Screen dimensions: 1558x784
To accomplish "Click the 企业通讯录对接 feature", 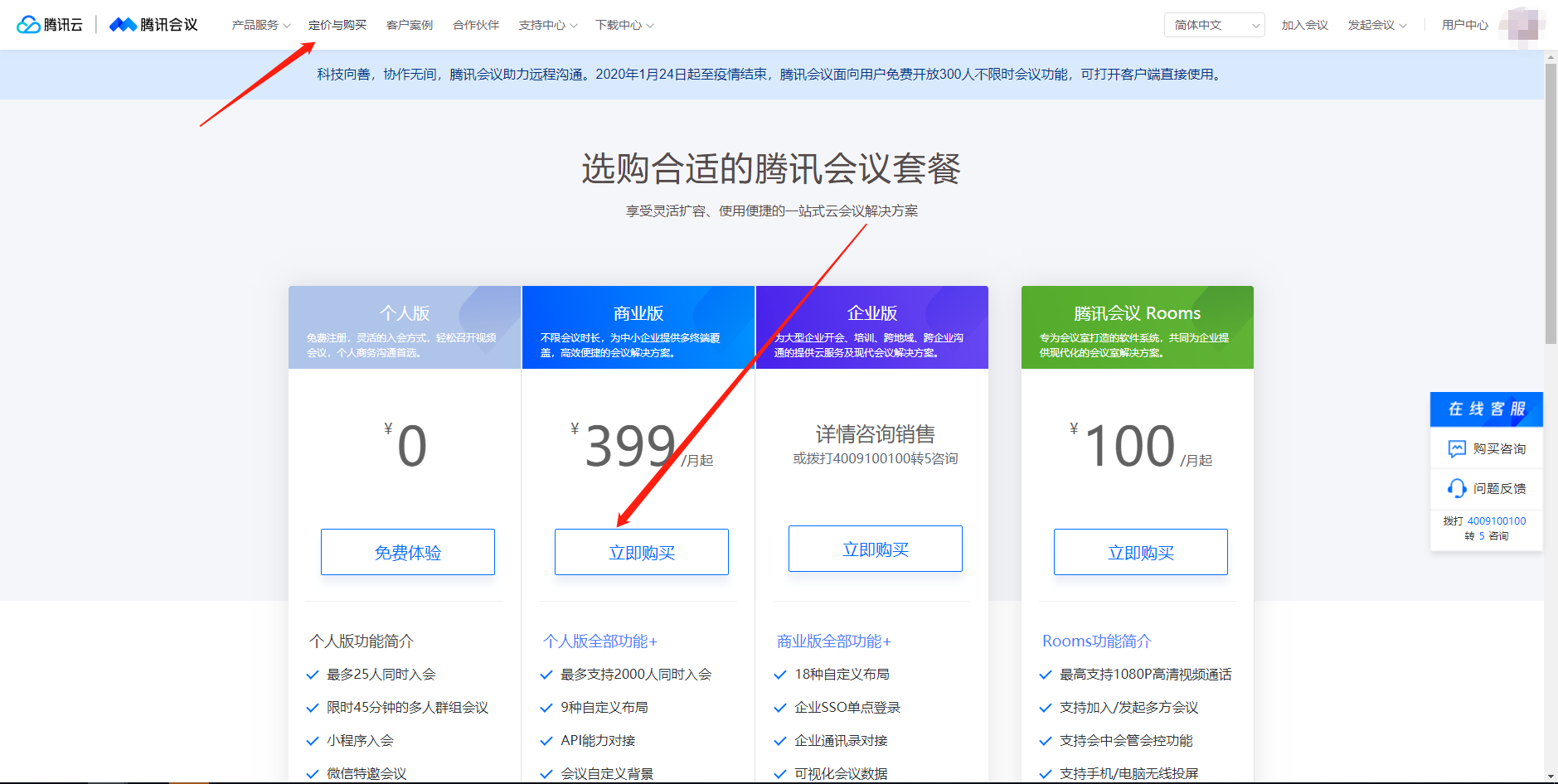I will pos(841,740).
